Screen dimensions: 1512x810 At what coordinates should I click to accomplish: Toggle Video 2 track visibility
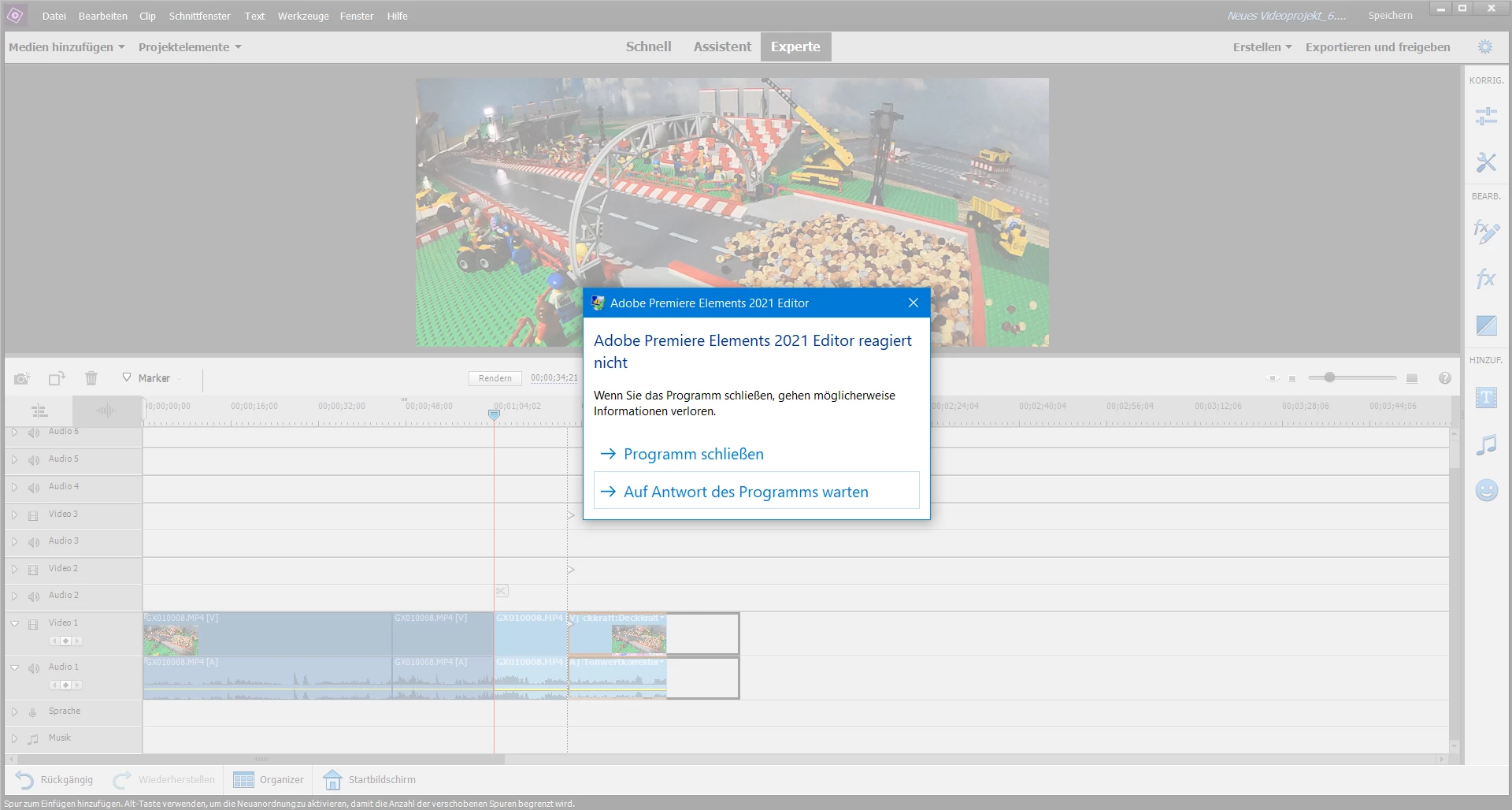click(x=33, y=570)
